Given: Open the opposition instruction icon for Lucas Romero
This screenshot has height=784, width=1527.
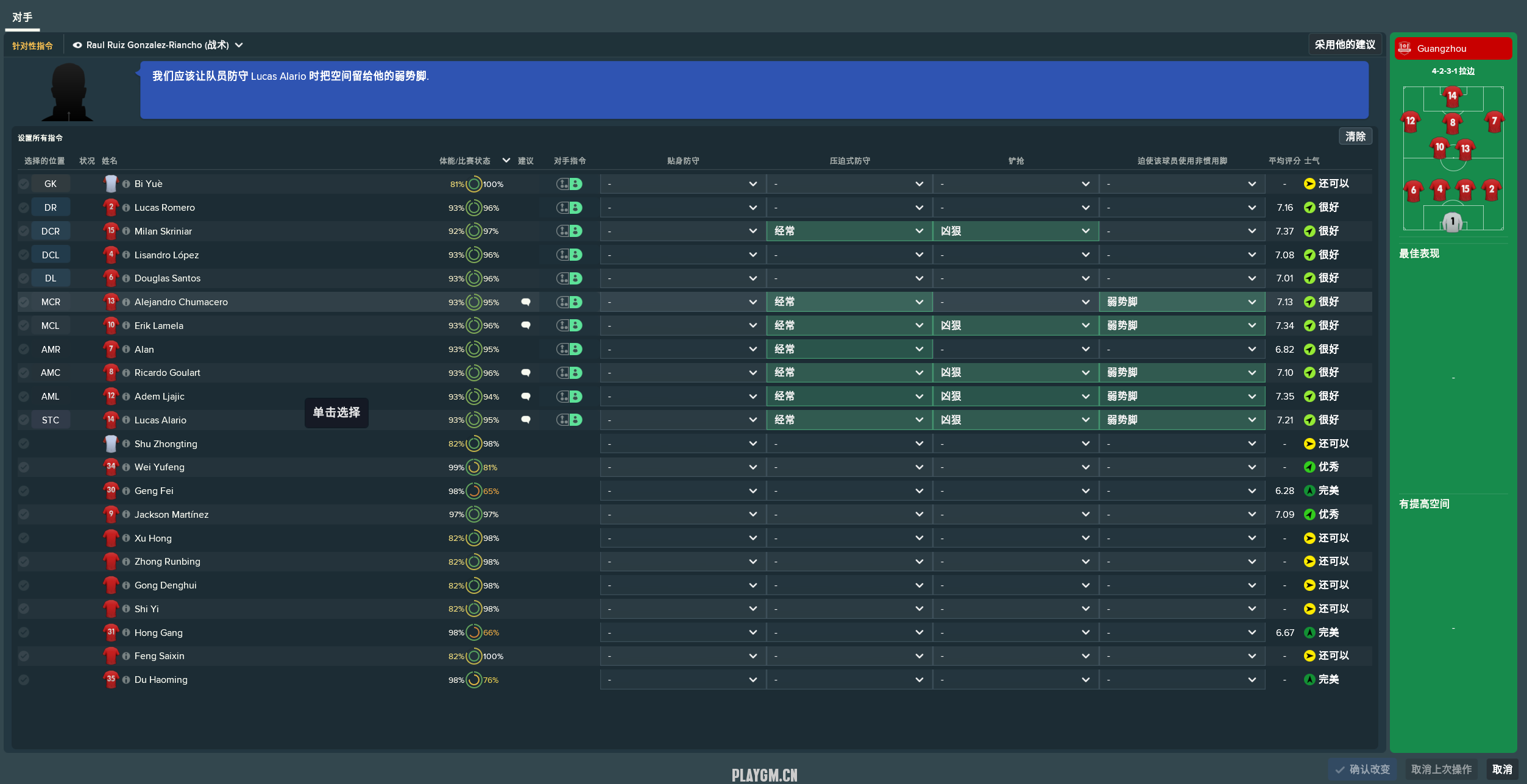Looking at the screenshot, I should [x=569, y=208].
